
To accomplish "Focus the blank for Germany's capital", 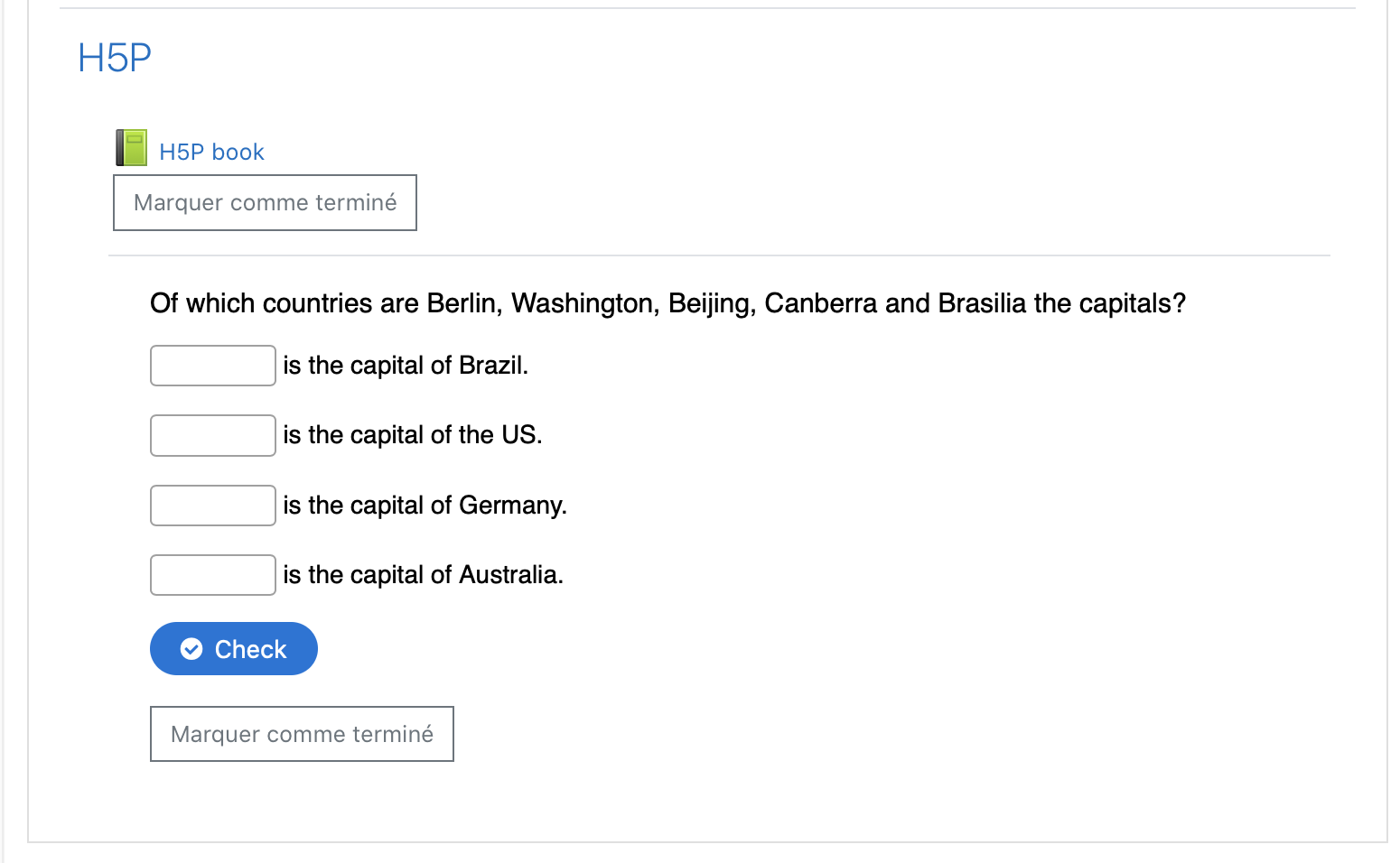I will point(213,506).
